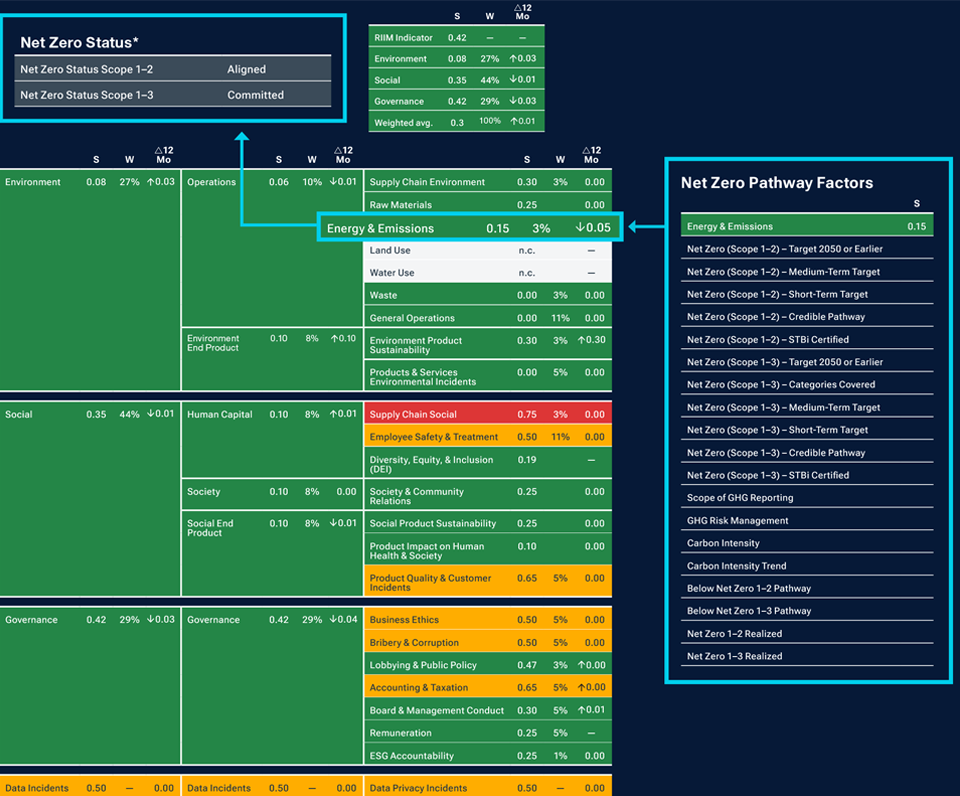Open Data Privacy Incidents row
The image size is (960, 796).
click(x=487, y=788)
